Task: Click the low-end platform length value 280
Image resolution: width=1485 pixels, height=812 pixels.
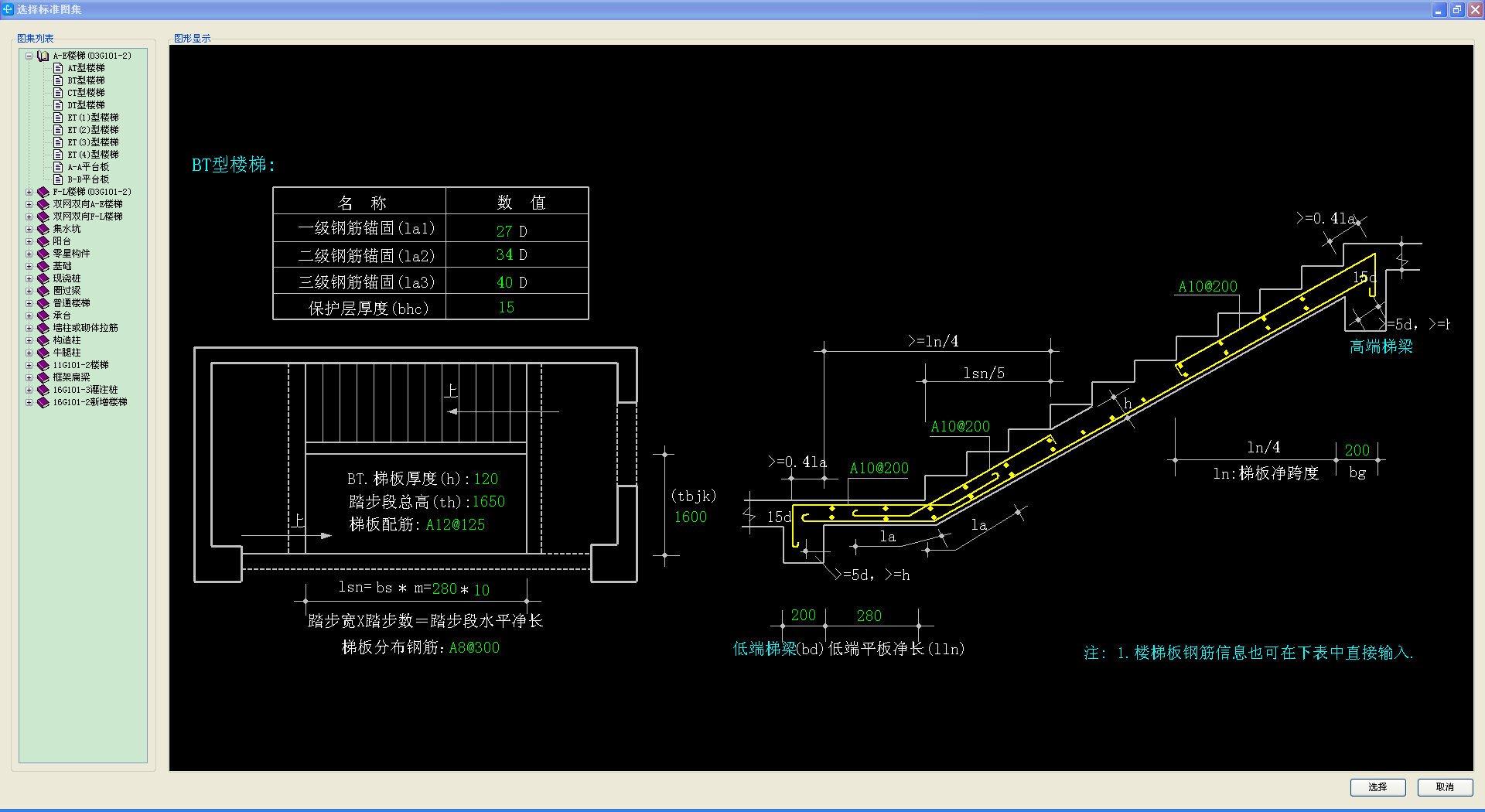Action: pyautogui.click(x=869, y=616)
